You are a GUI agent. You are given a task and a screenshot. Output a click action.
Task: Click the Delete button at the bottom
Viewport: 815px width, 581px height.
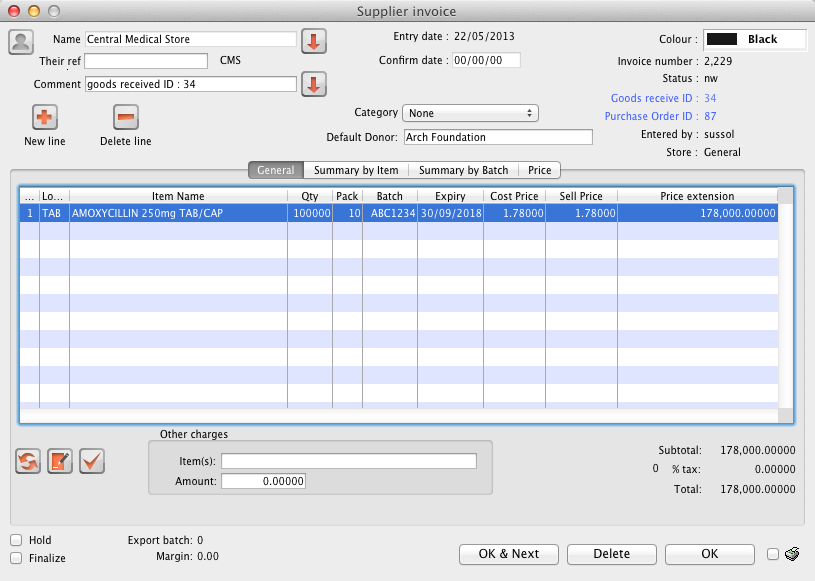pos(611,554)
